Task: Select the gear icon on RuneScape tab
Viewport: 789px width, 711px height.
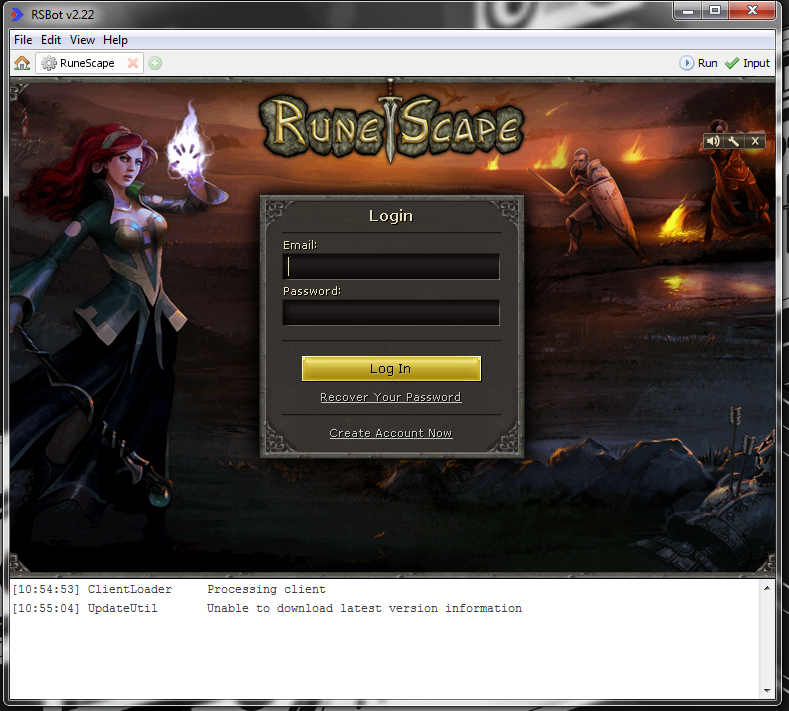Action: coord(49,63)
